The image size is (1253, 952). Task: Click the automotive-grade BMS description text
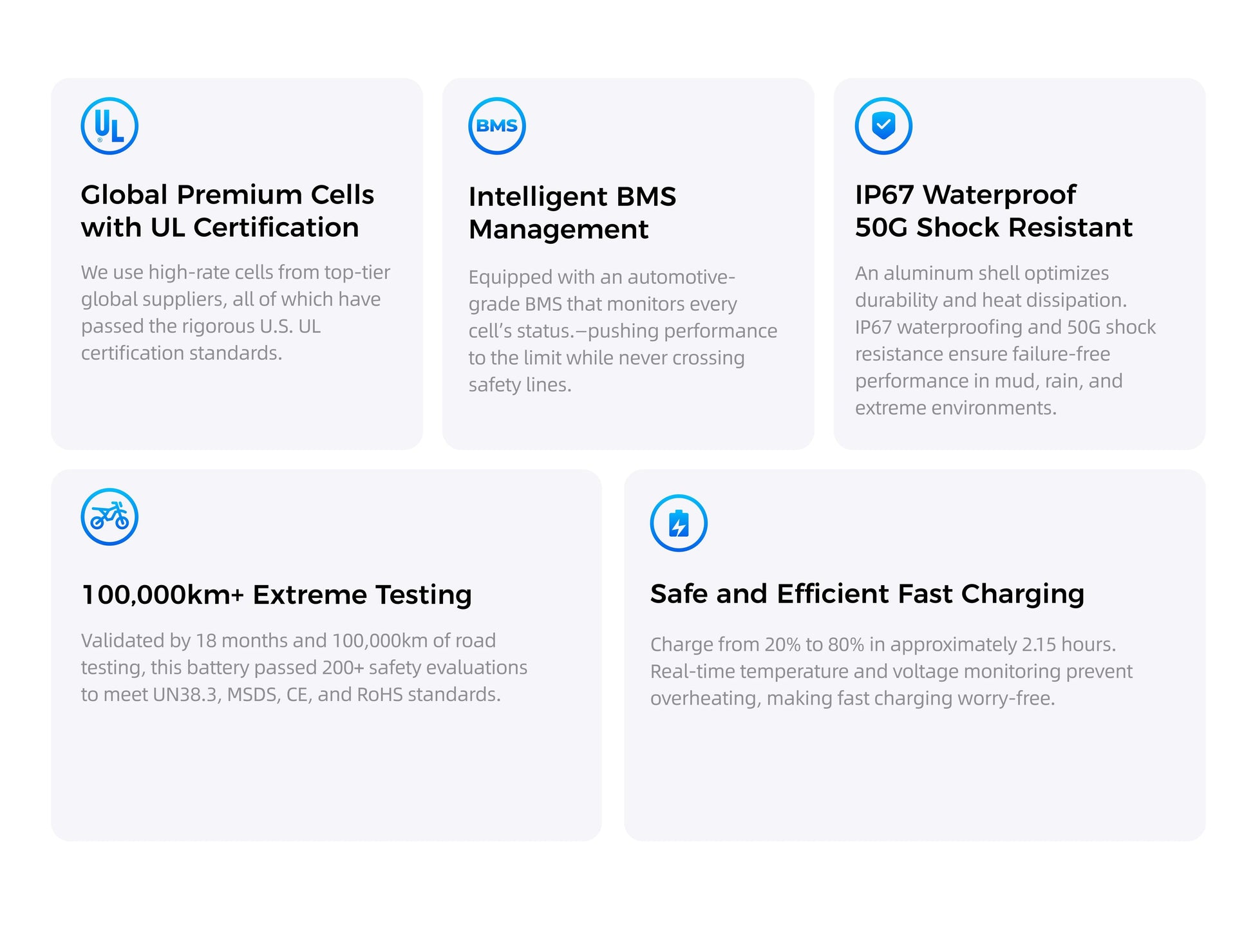tap(623, 331)
